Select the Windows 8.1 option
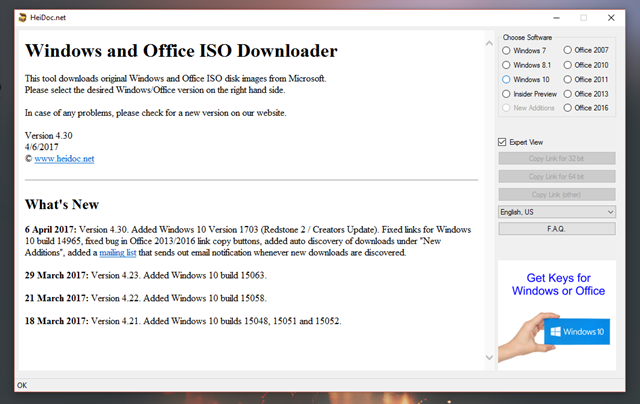Image resolution: width=640 pixels, height=404 pixels. coord(507,64)
